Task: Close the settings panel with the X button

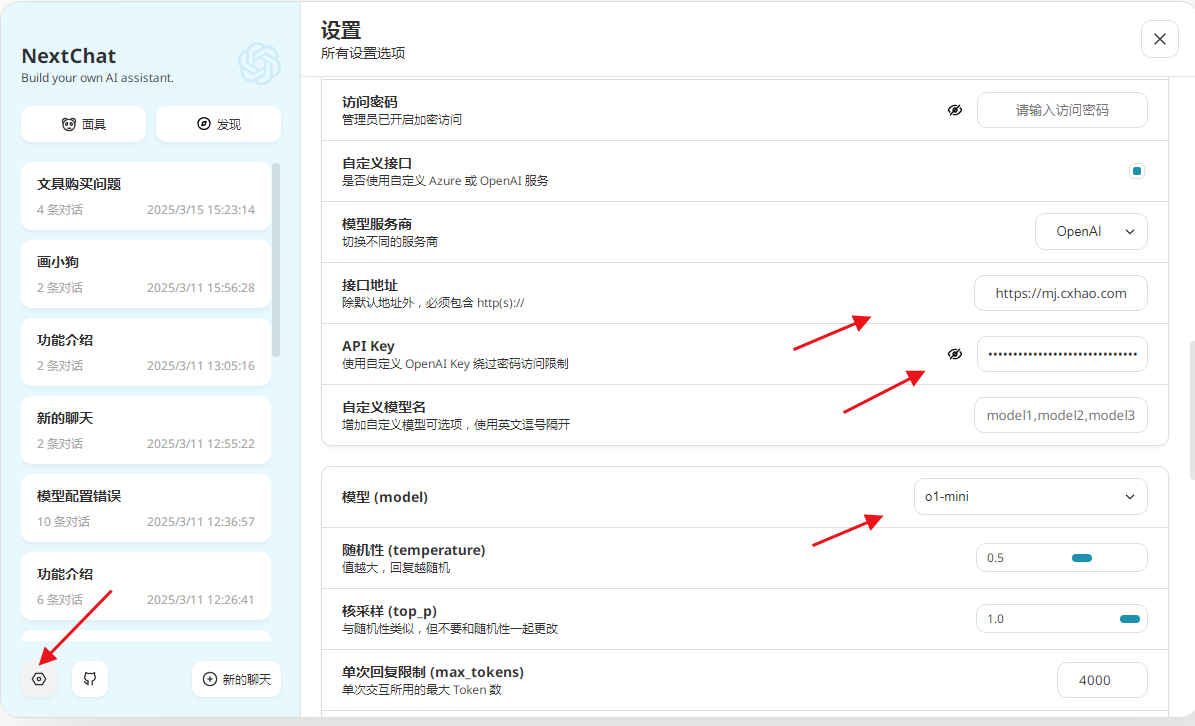Action: [1160, 39]
